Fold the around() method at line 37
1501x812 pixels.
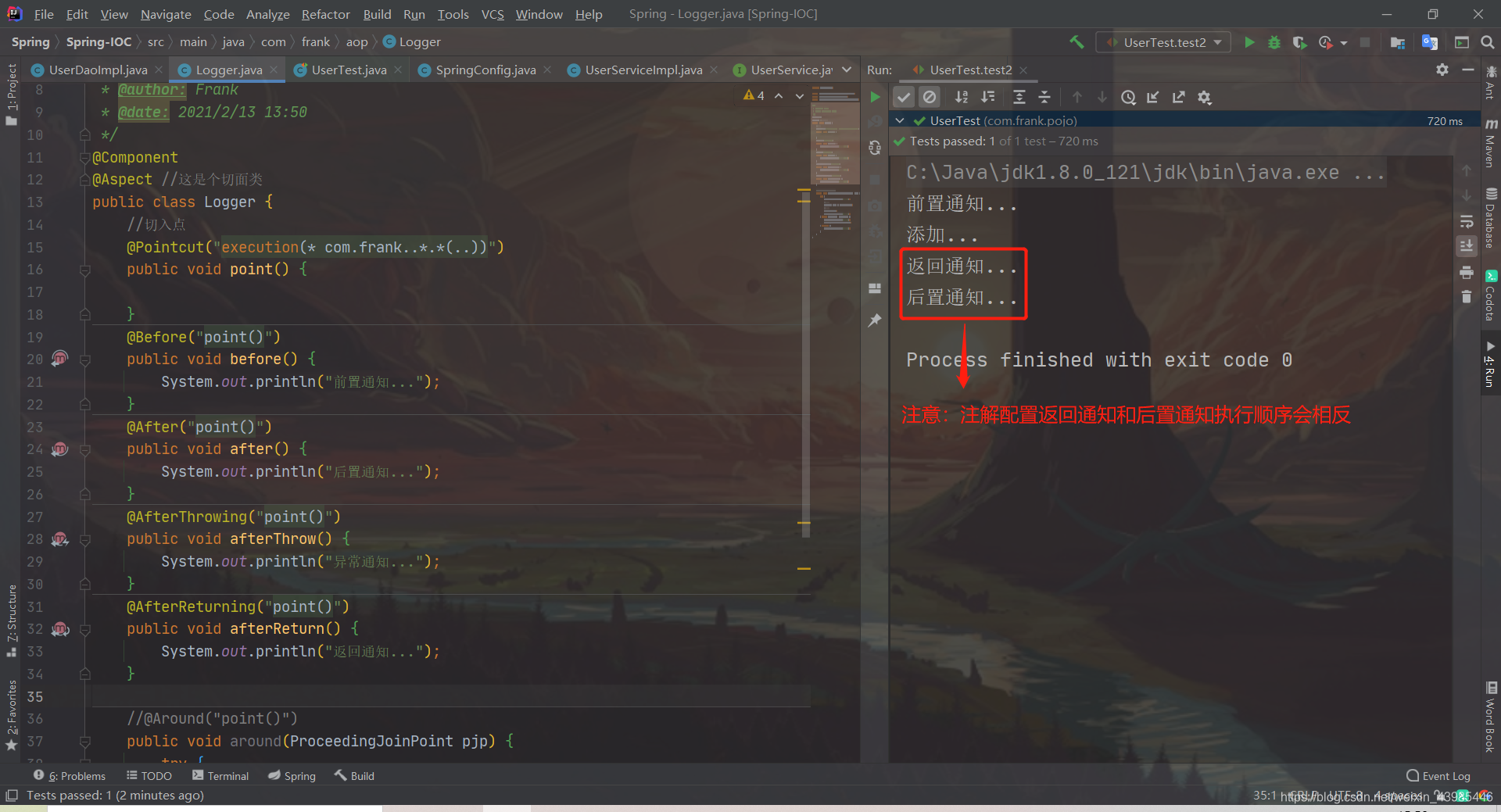(x=85, y=742)
